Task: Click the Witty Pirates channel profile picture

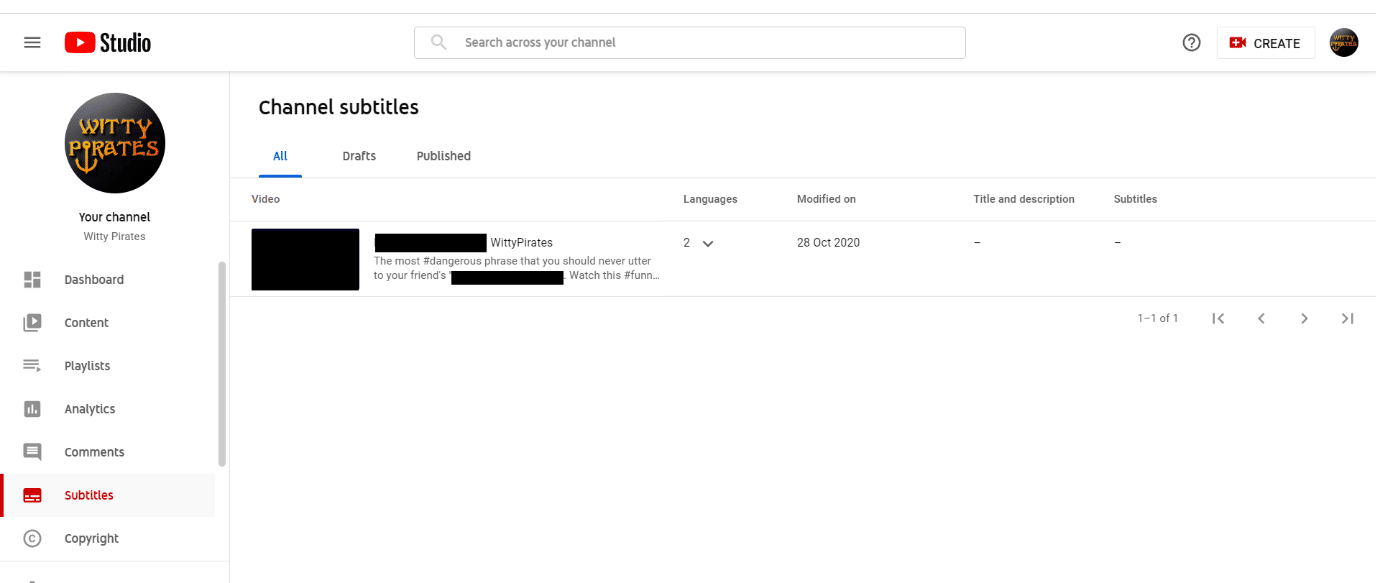Action: [115, 143]
